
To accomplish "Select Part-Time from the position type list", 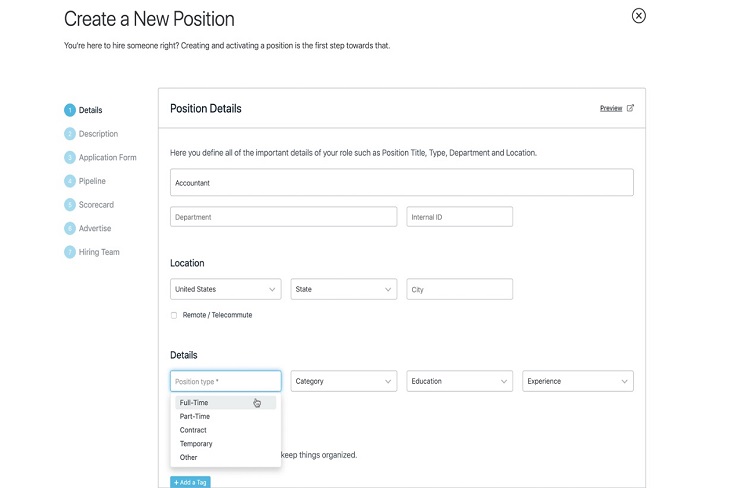I will 226,416.
